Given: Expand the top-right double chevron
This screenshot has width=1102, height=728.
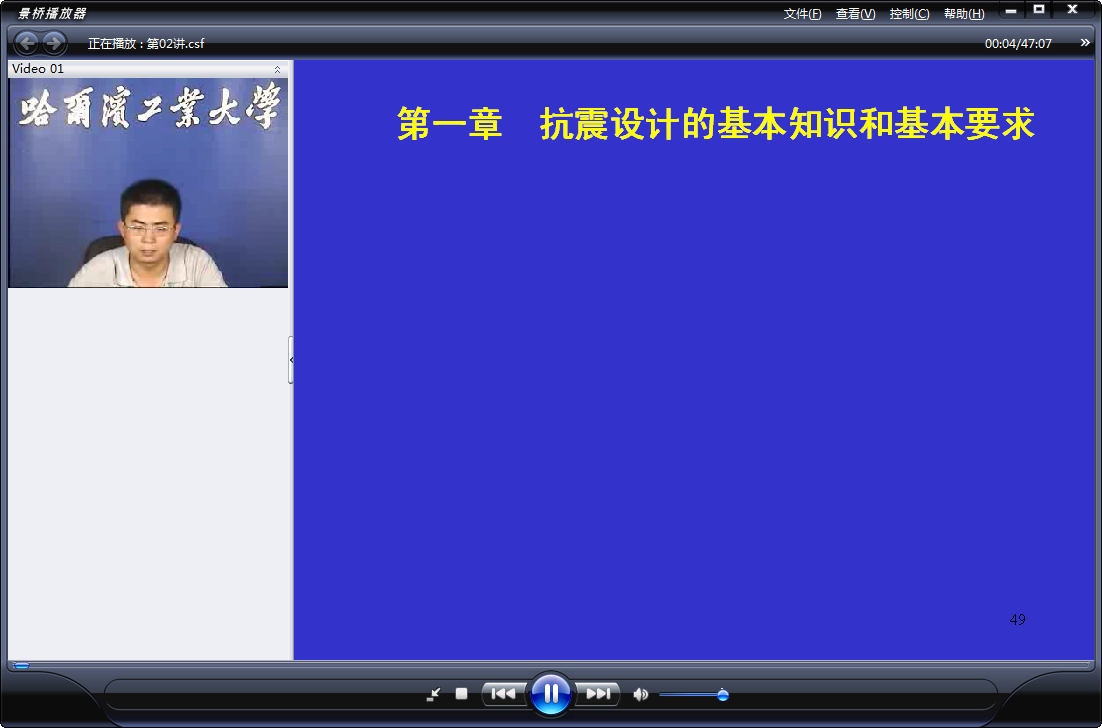Looking at the screenshot, I should [1085, 44].
